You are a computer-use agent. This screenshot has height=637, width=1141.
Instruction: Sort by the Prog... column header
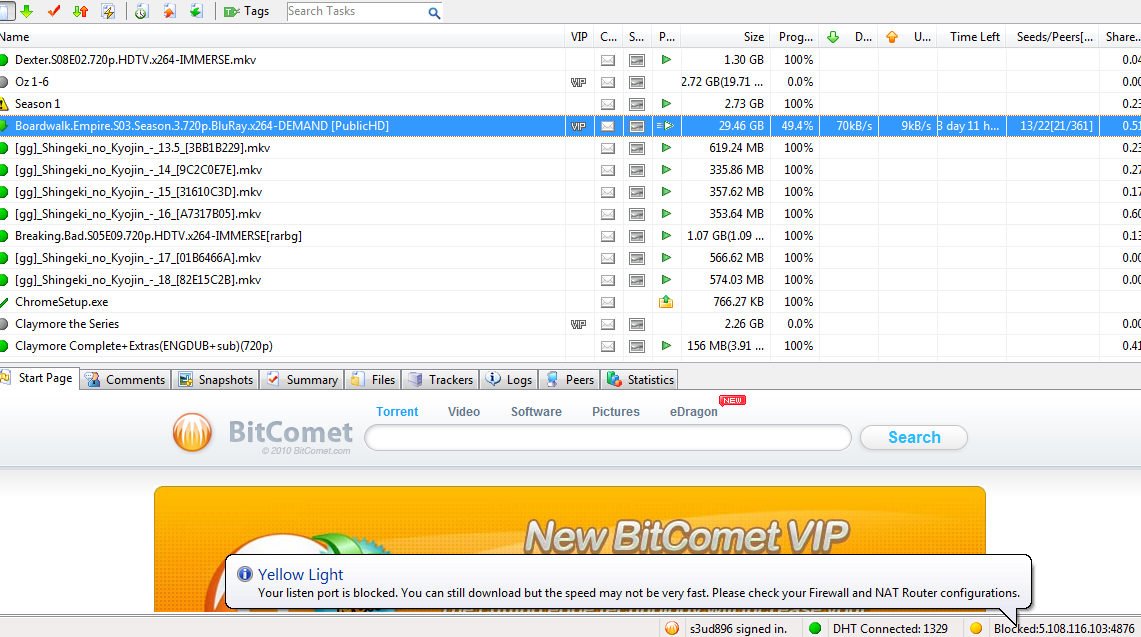click(x=795, y=36)
